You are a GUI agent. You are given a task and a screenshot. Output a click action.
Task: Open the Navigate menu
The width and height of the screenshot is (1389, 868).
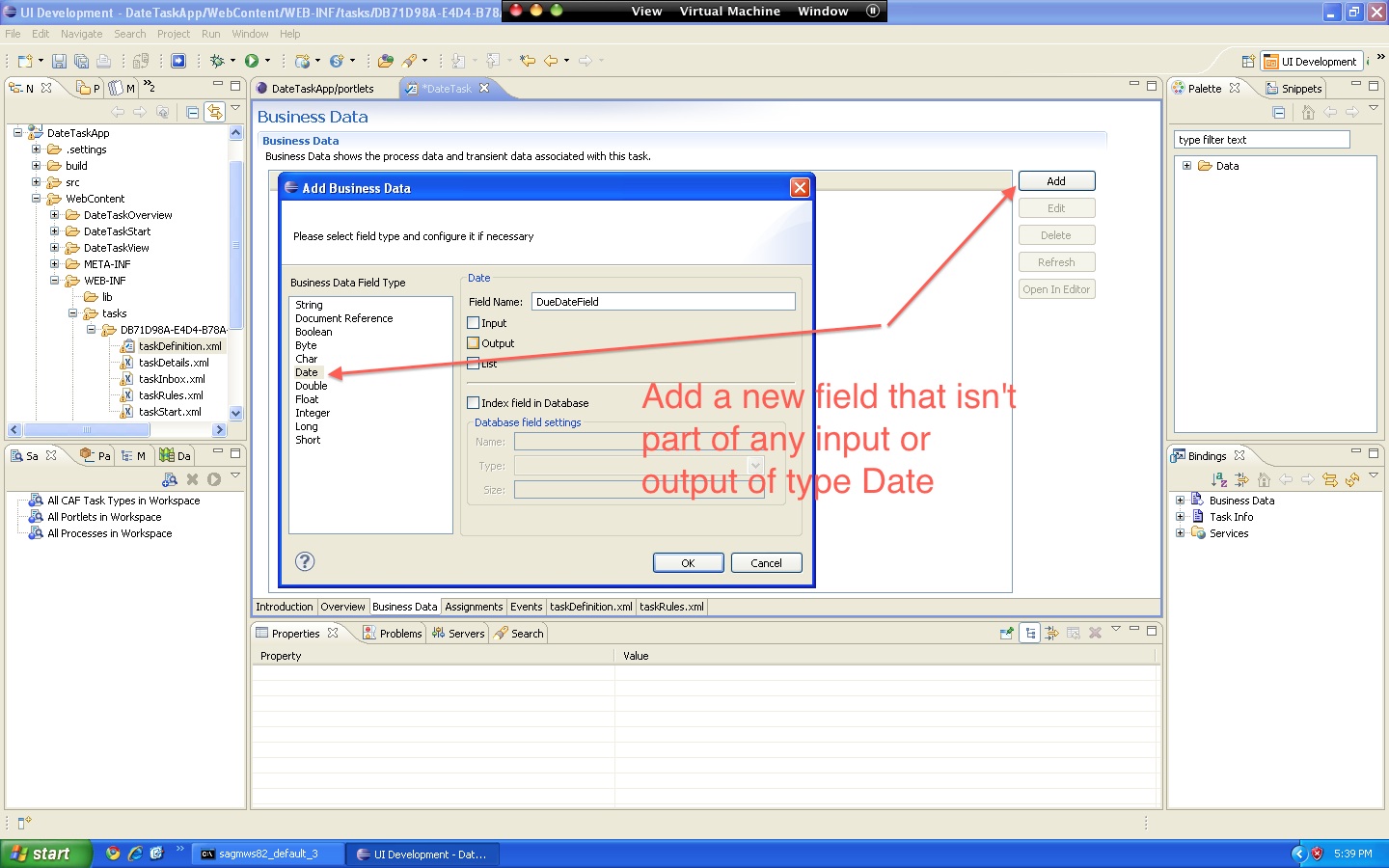[x=81, y=34]
